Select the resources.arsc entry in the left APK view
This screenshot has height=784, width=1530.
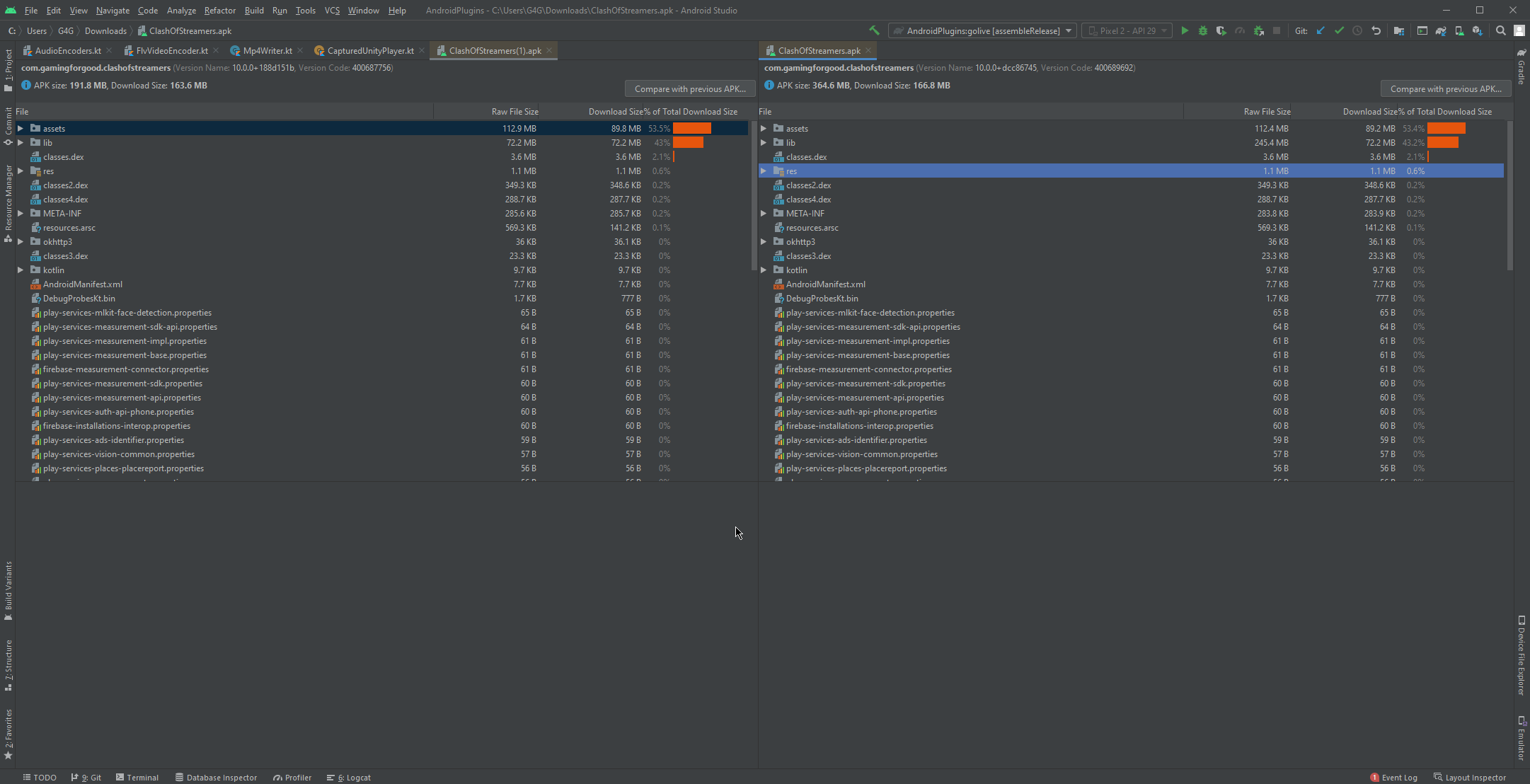click(x=69, y=227)
